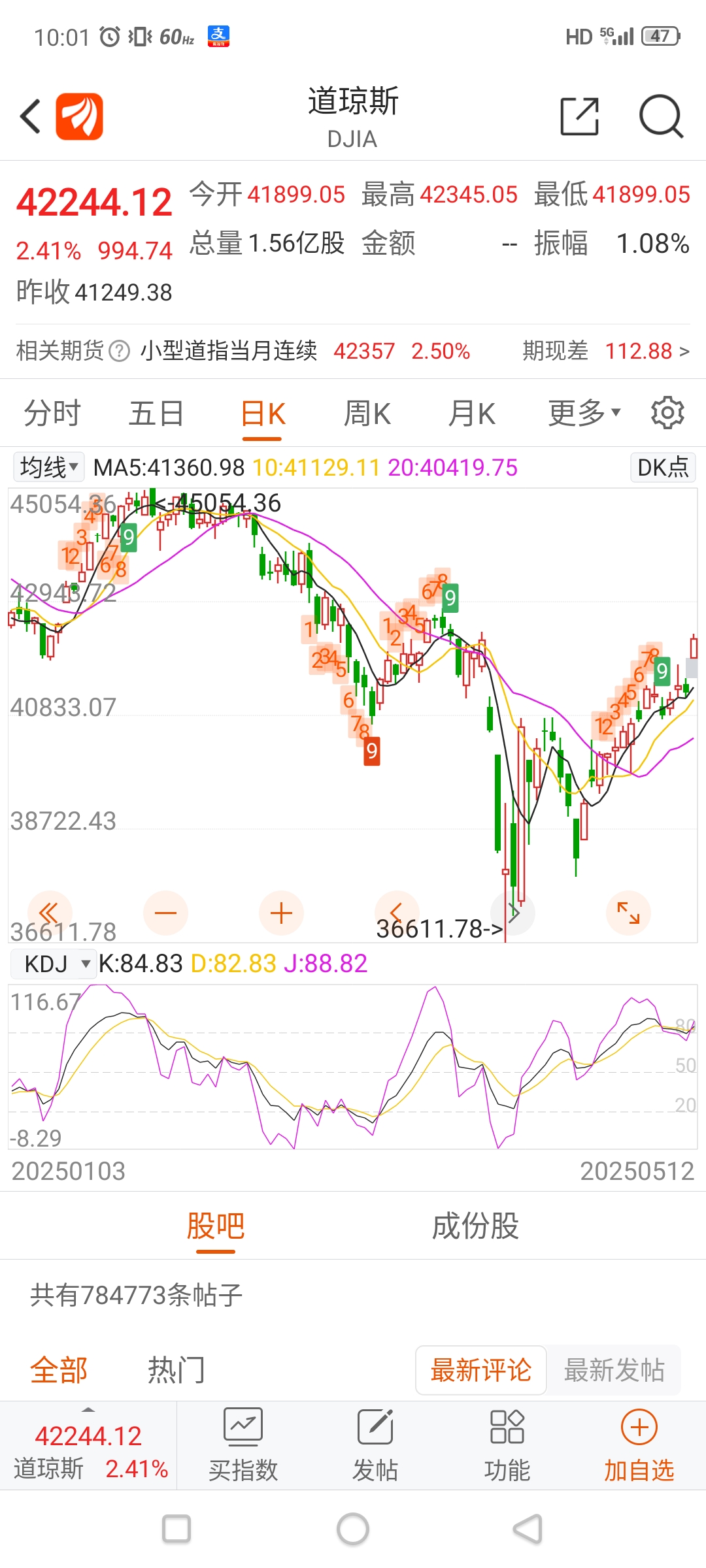Shift chart left with single left arrow
Viewport: 706px width, 1568px height.
pos(396,912)
